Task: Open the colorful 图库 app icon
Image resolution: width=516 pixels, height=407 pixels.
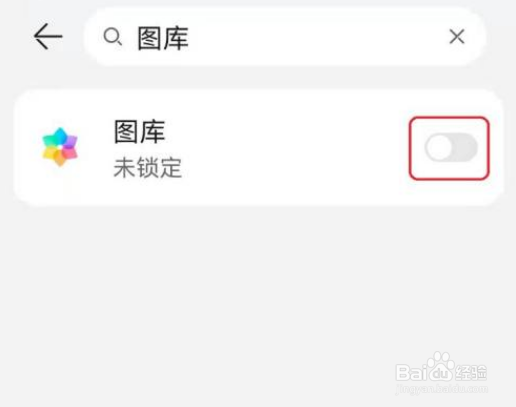Action: click(x=60, y=147)
